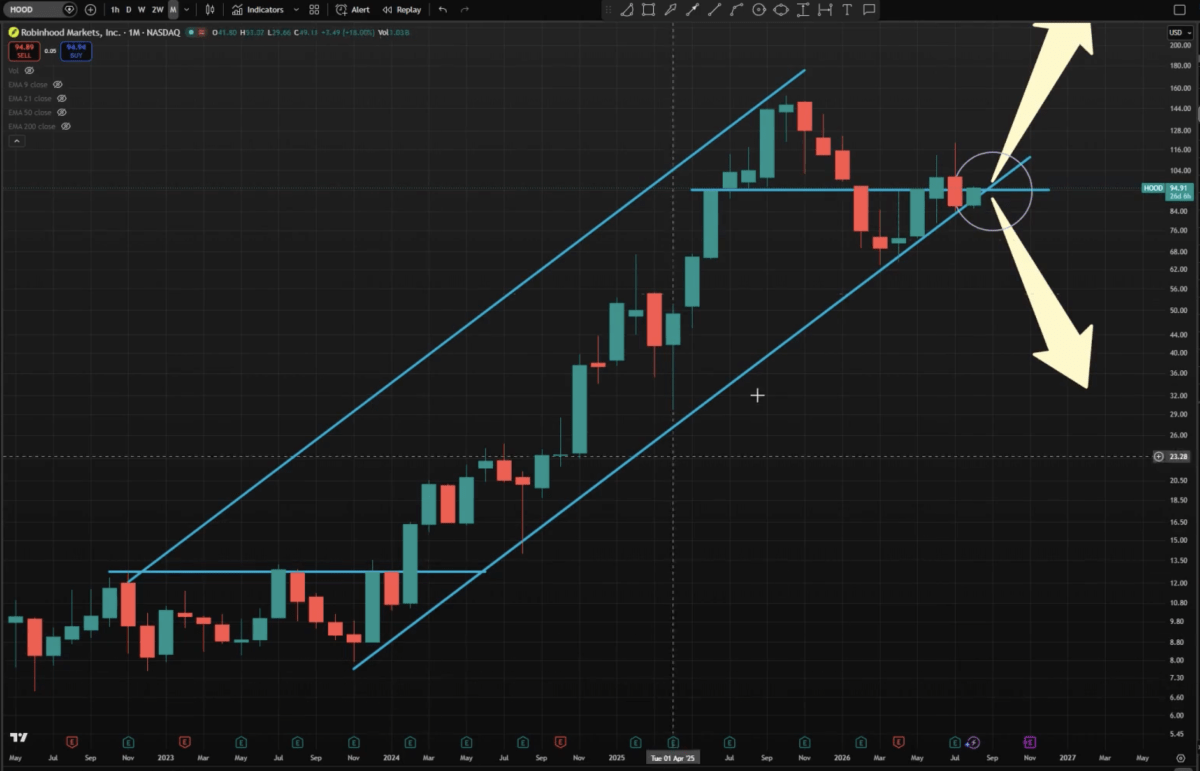Click the purple E earnings marker near Nov 2026
The image size is (1200, 771).
click(x=1029, y=742)
